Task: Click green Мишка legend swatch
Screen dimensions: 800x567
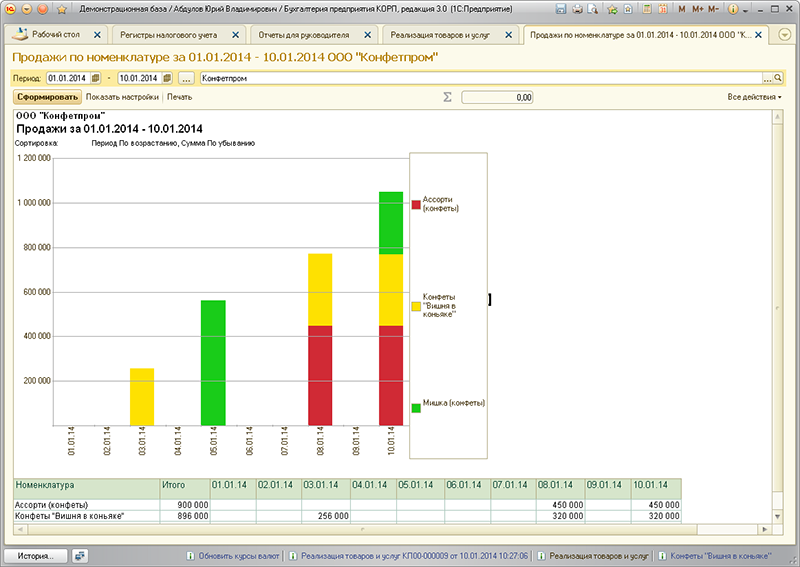Action: click(416, 408)
